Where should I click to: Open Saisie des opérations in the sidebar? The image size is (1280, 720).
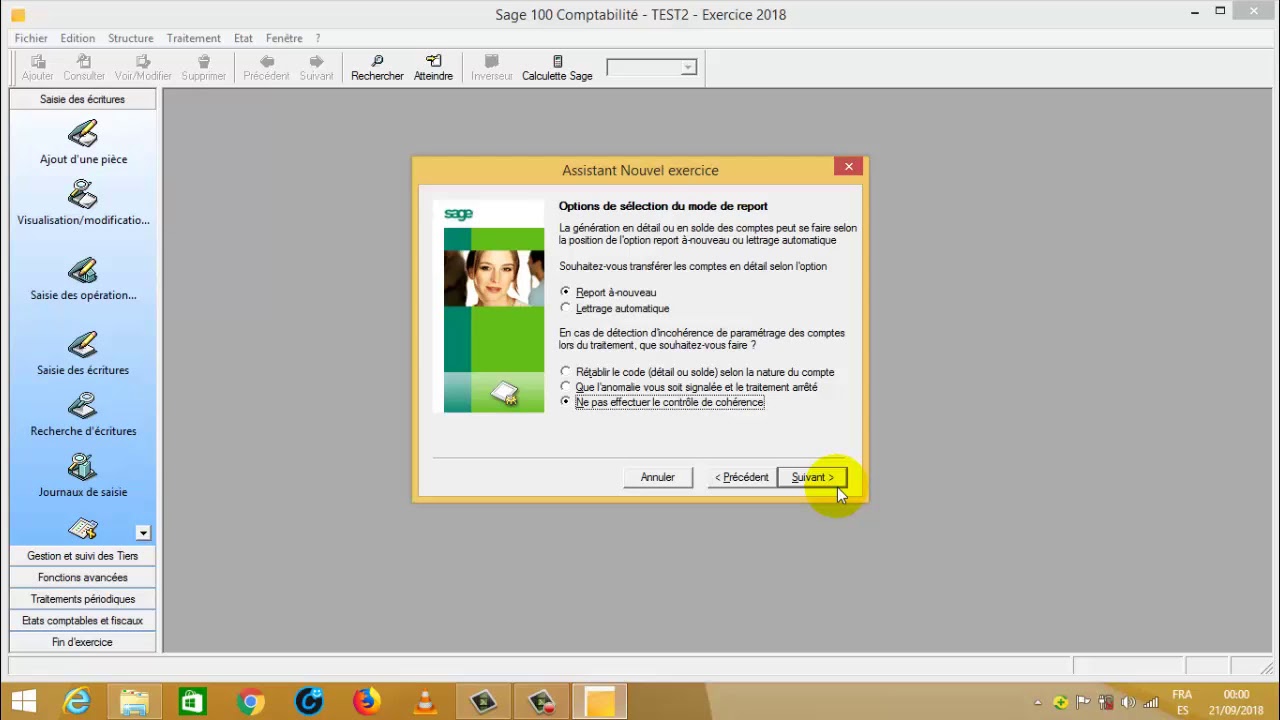coord(83,279)
